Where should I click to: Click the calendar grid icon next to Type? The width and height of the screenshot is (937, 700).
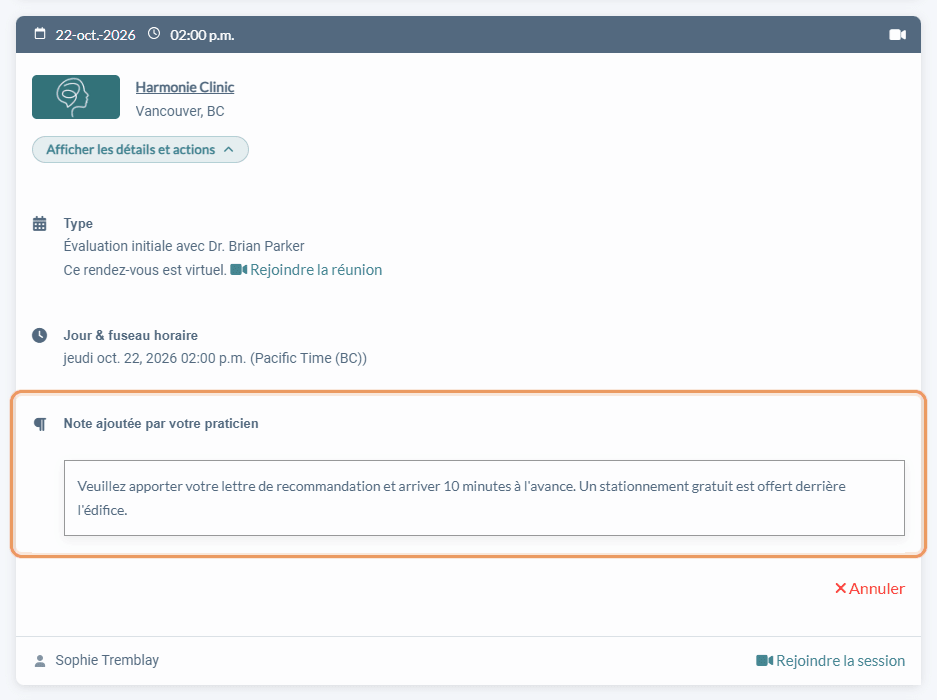(39, 224)
